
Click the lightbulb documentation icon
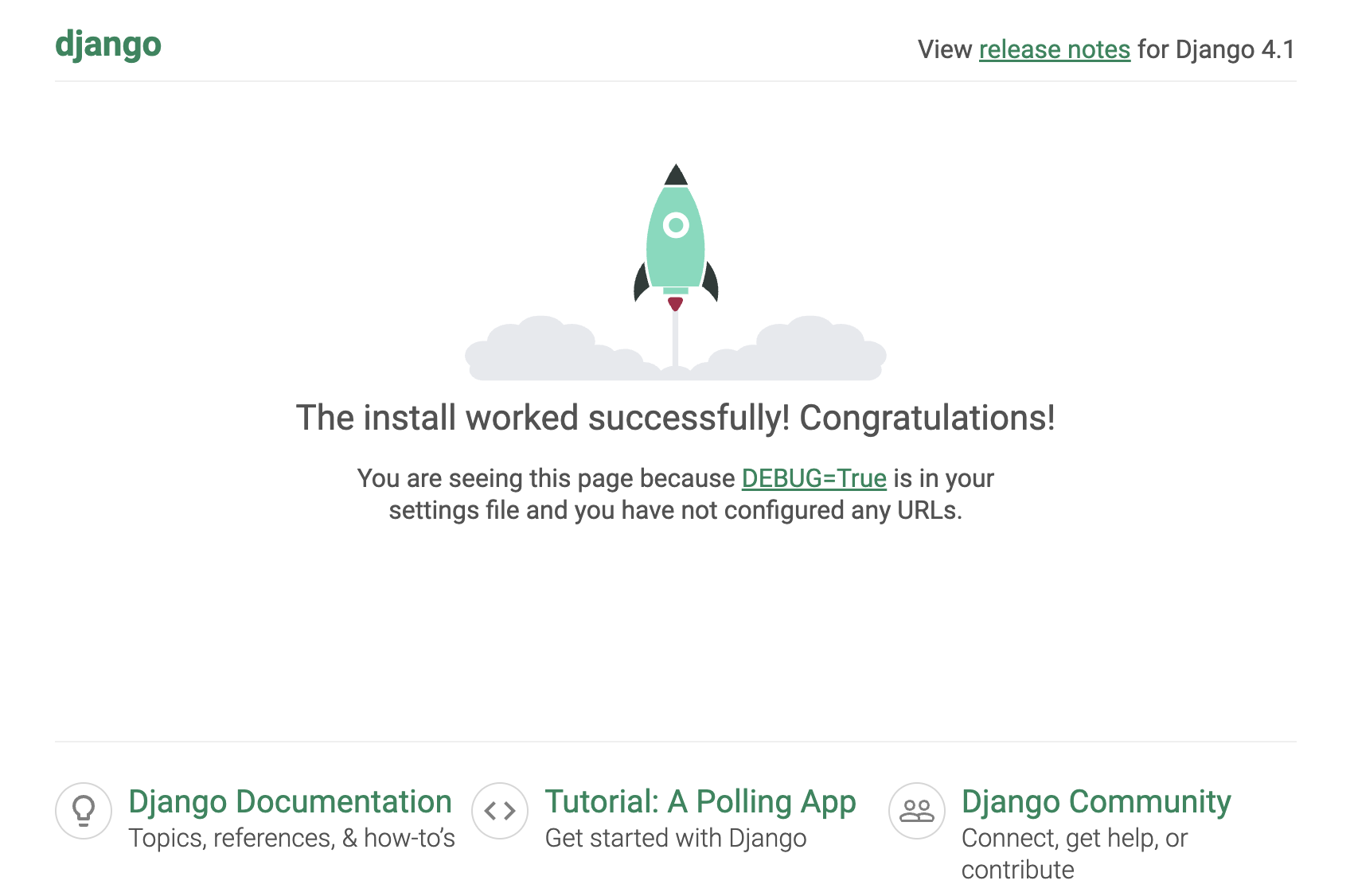[84, 810]
